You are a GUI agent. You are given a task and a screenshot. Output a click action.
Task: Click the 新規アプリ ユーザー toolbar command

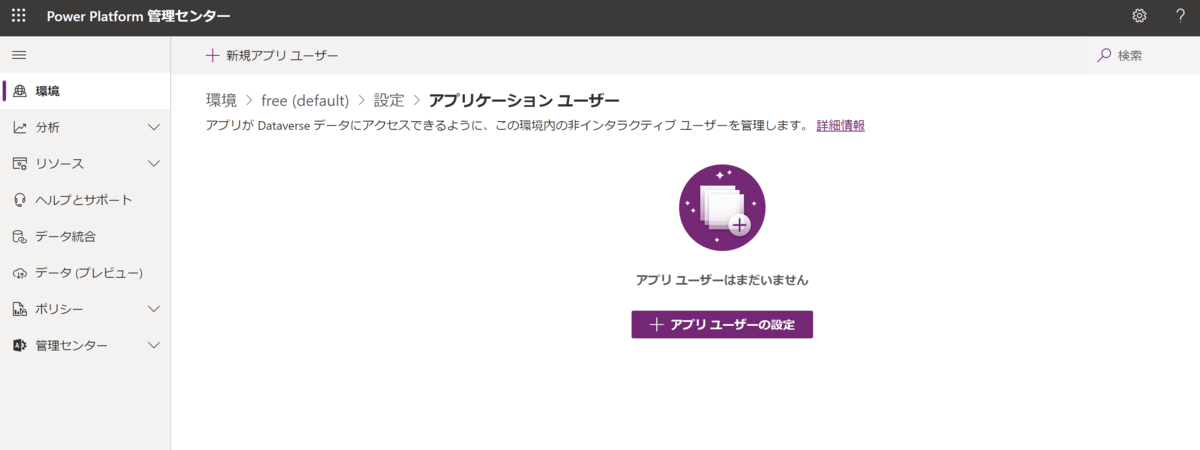[x=272, y=55]
